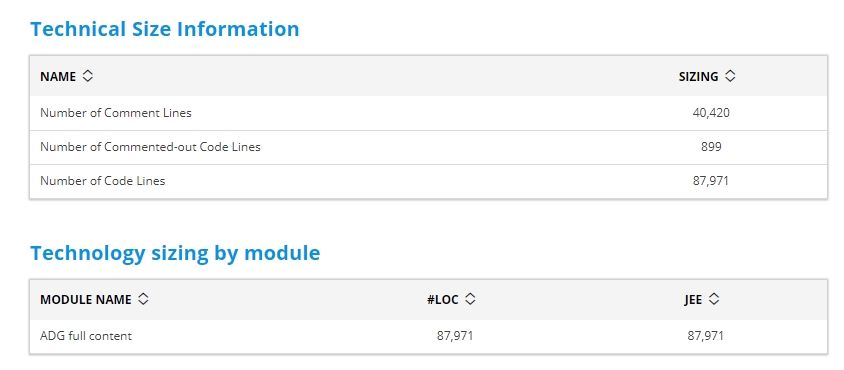Screen dimensions: 844x370
Task: Click the NAME column header text
Action: pos(58,76)
